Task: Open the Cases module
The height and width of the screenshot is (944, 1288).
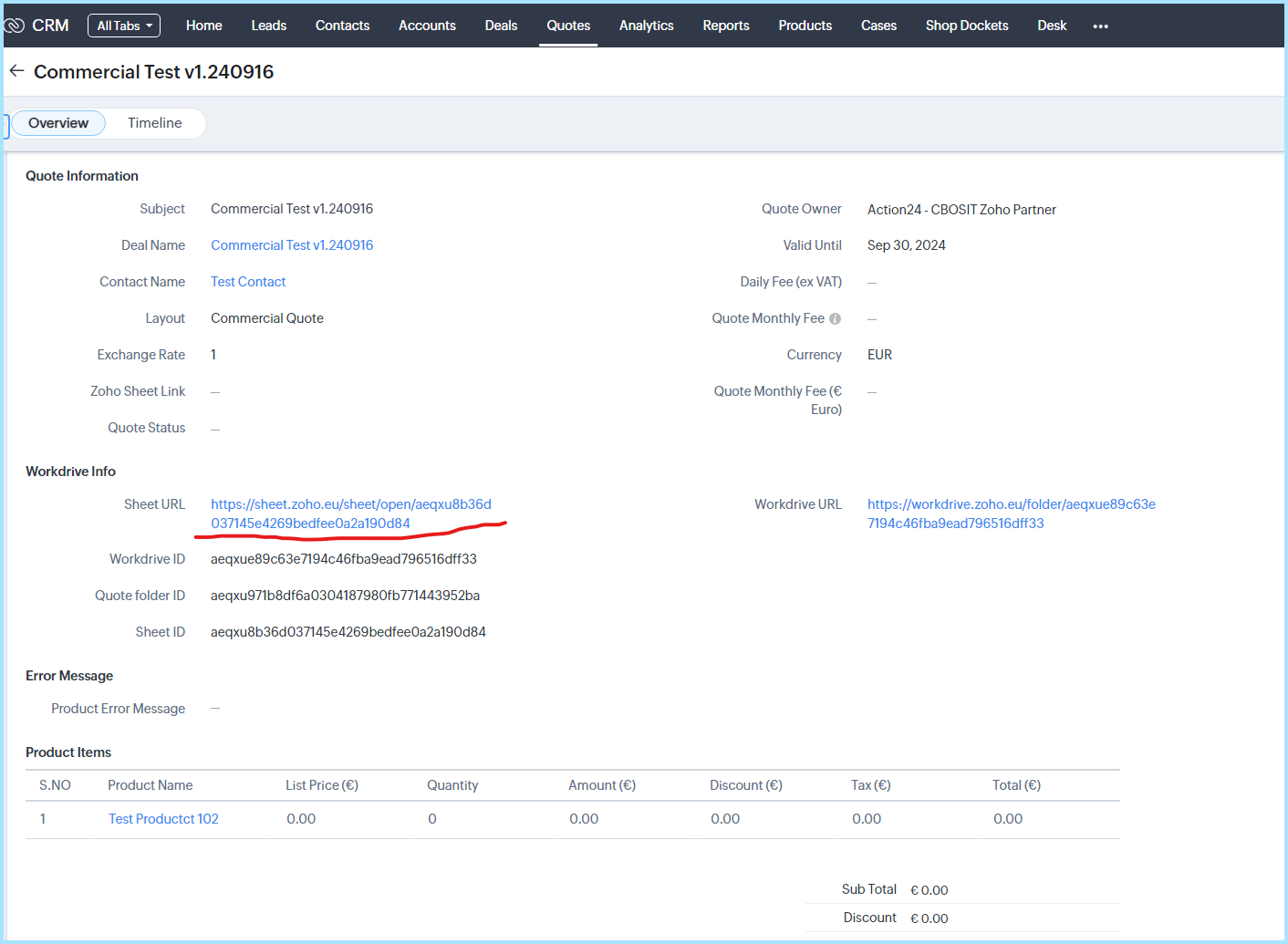Action: tap(878, 26)
